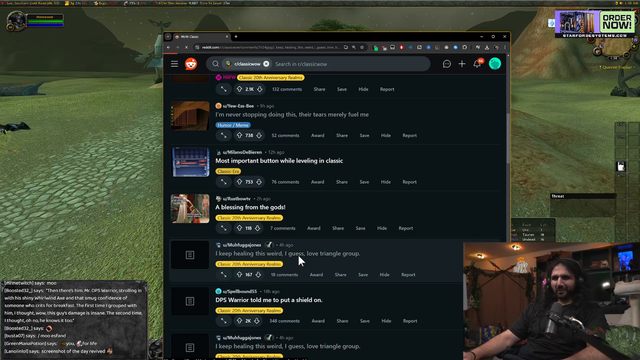Open the notifications bell
The width and height of the screenshot is (640, 360).
tap(477, 64)
